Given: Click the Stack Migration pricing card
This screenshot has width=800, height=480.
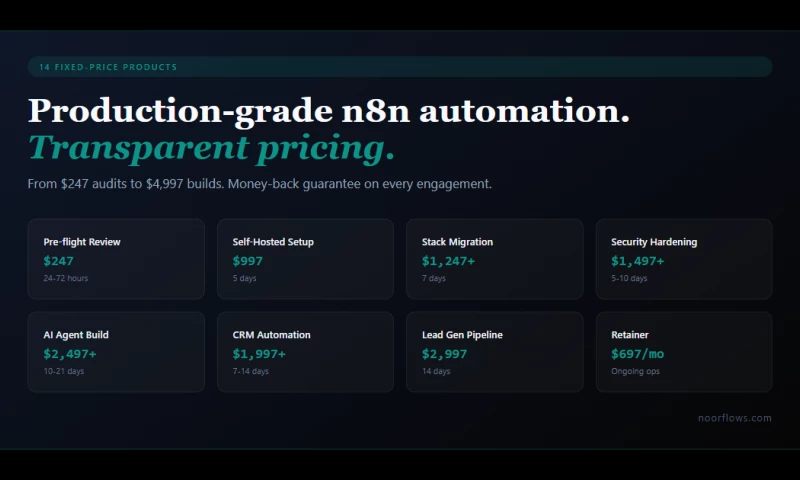Looking at the screenshot, I should [x=495, y=259].
